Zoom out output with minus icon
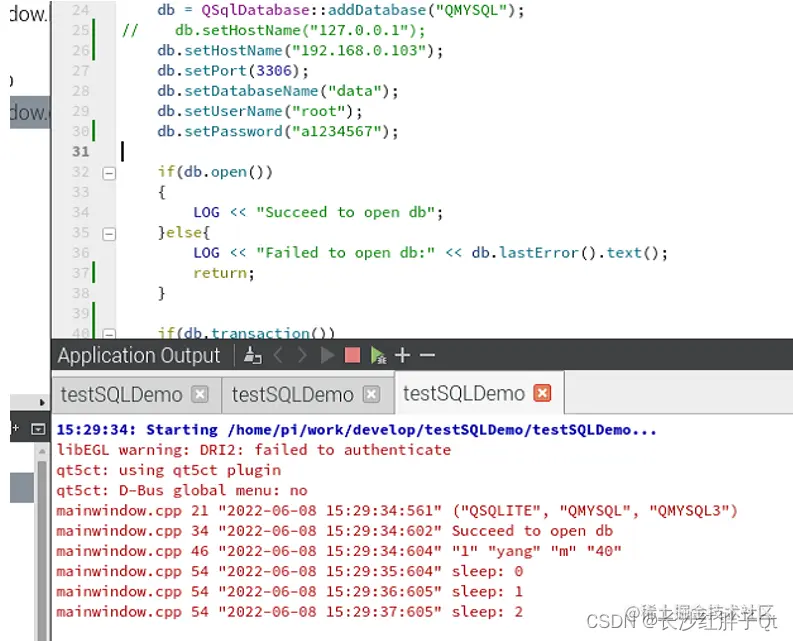Image resolution: width=793 pixels, height=641 pixels. coord(427,355)
